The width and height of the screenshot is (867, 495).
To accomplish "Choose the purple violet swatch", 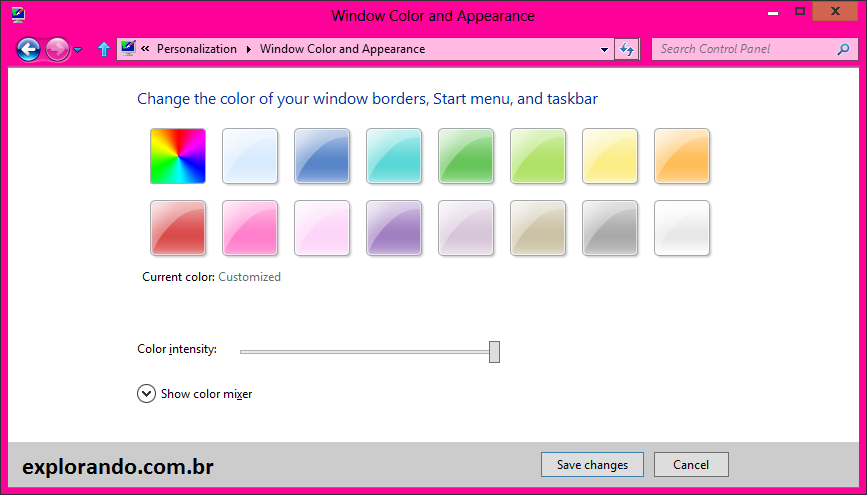I will [394, 228].
